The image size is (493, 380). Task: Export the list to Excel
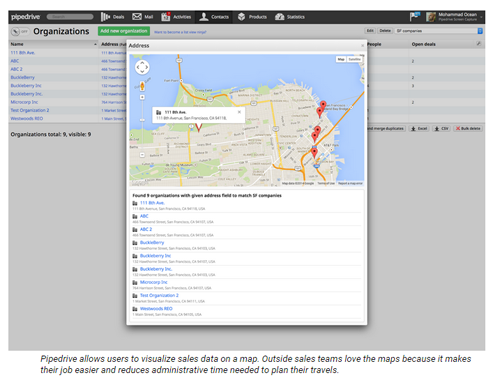tap(419, 129)
